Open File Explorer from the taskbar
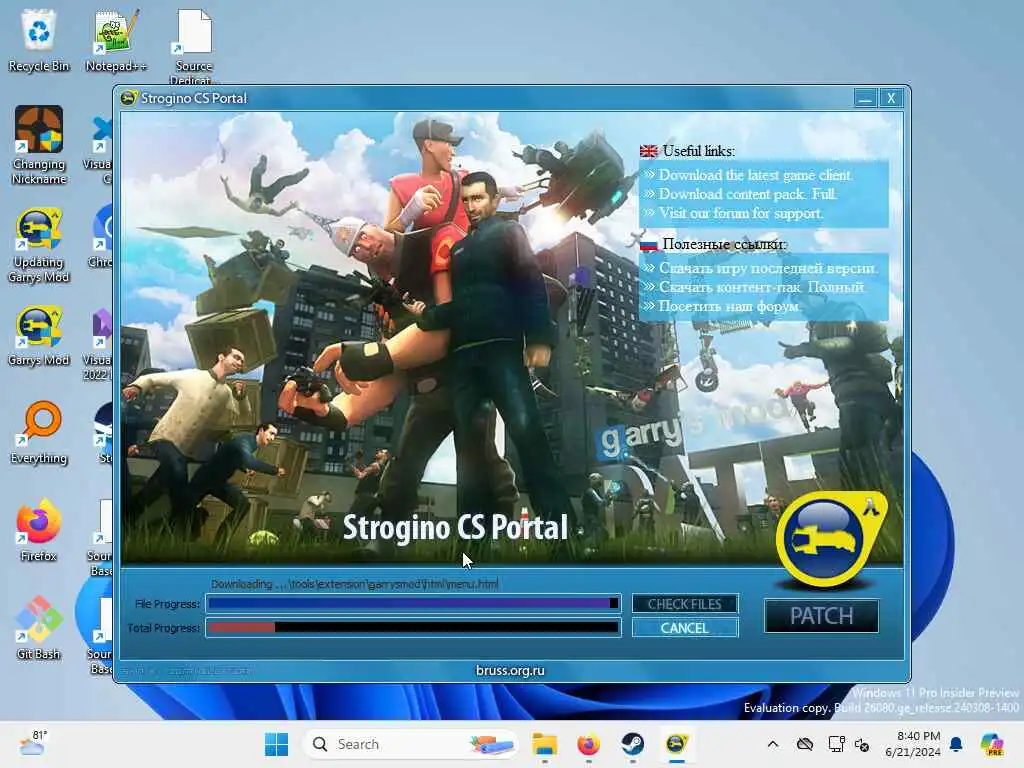Image resolution: width=1024 pixels, height=768 pixels. (x=544, y=744)
